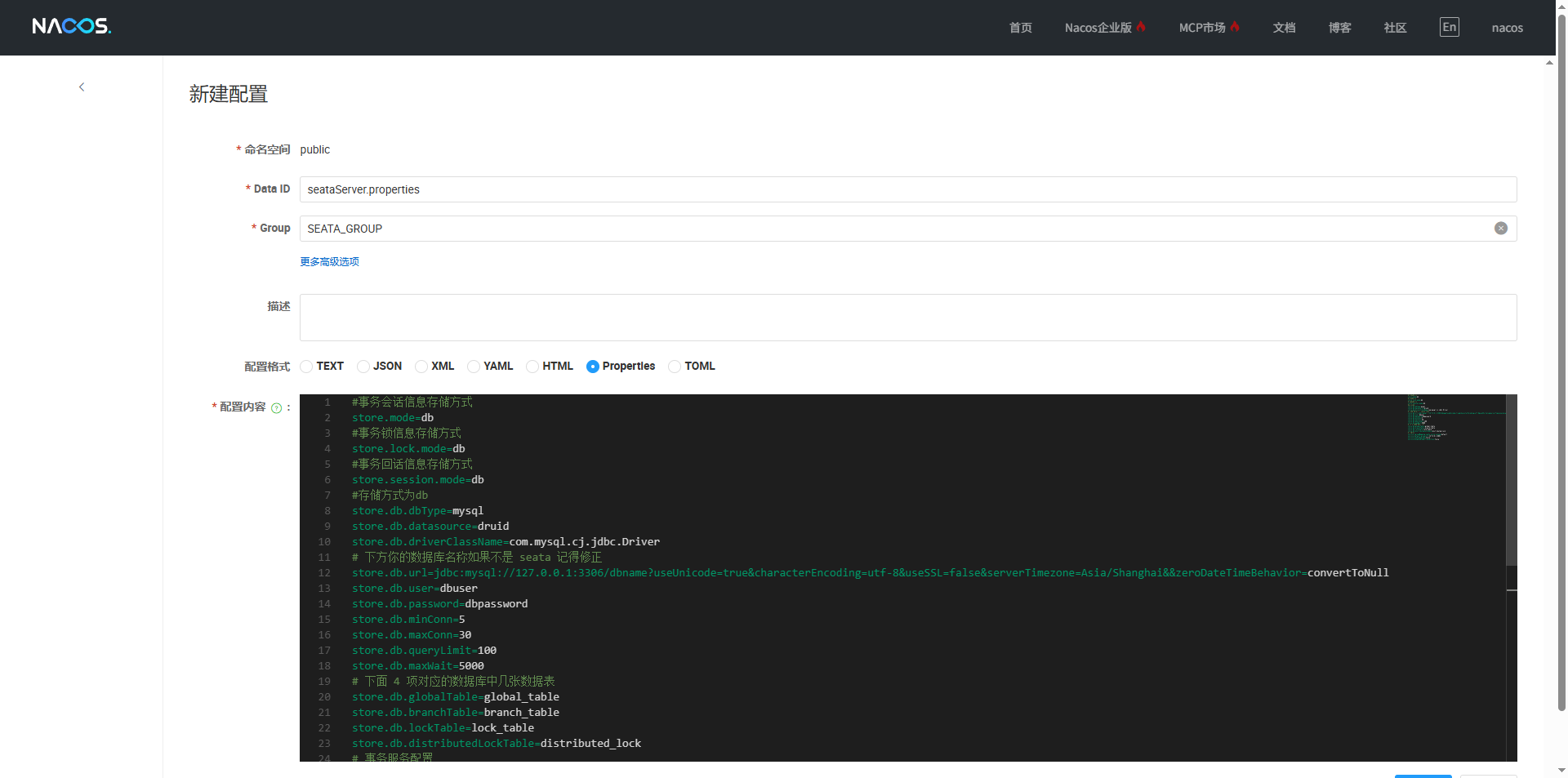Screen dimensions: 1568x778
Task: Choose YAML as the config format
Action: coord(474,367)
